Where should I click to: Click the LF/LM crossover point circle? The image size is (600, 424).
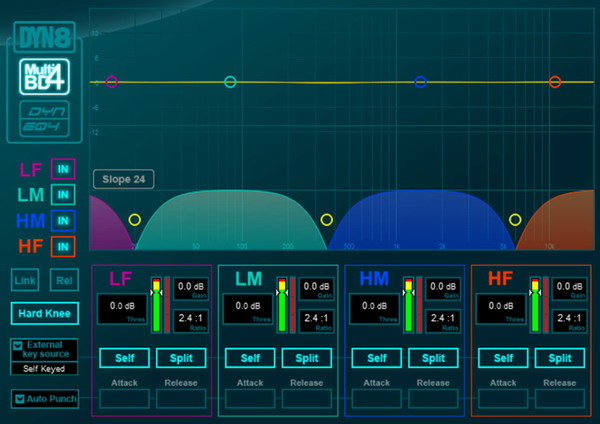(x=135, y=219)
